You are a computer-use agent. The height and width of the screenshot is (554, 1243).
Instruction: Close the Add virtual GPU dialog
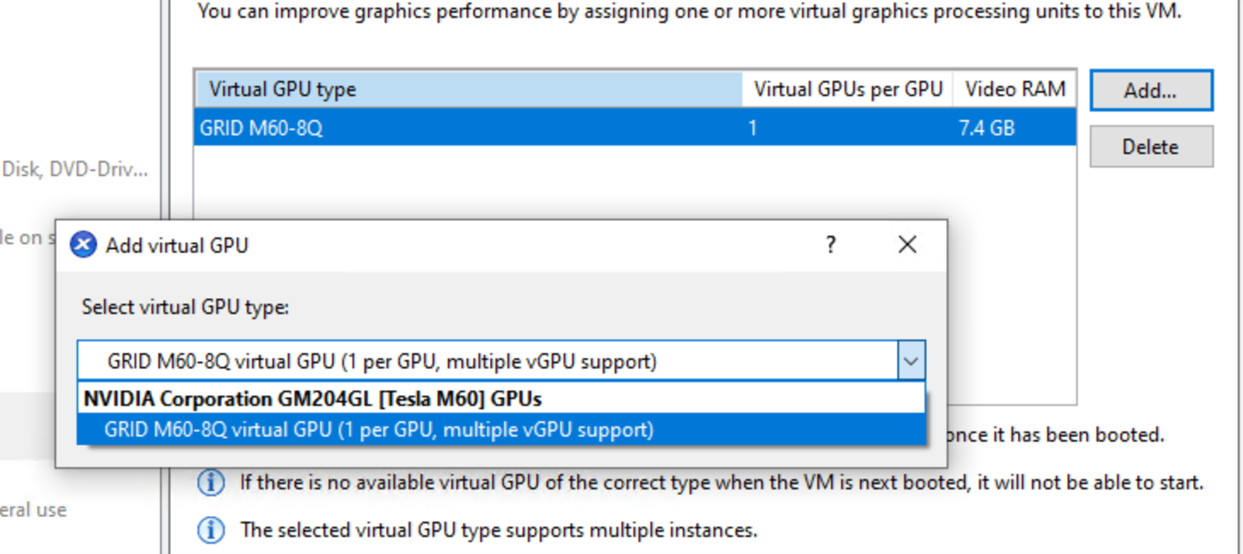click(x=907, y=244)
